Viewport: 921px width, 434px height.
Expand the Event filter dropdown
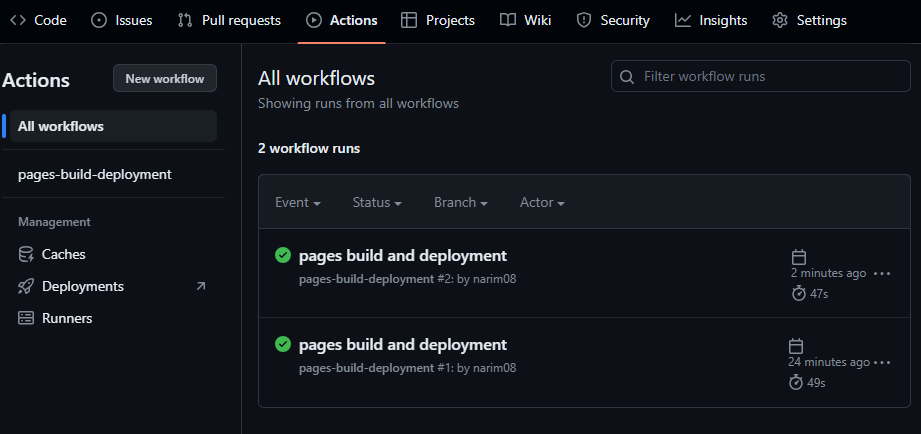tap(298, 203)
